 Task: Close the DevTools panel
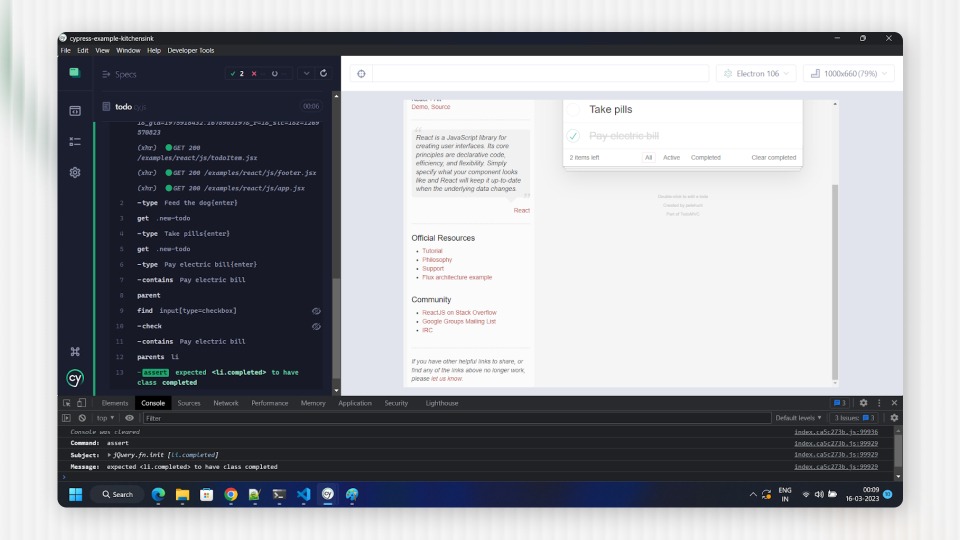894,403
